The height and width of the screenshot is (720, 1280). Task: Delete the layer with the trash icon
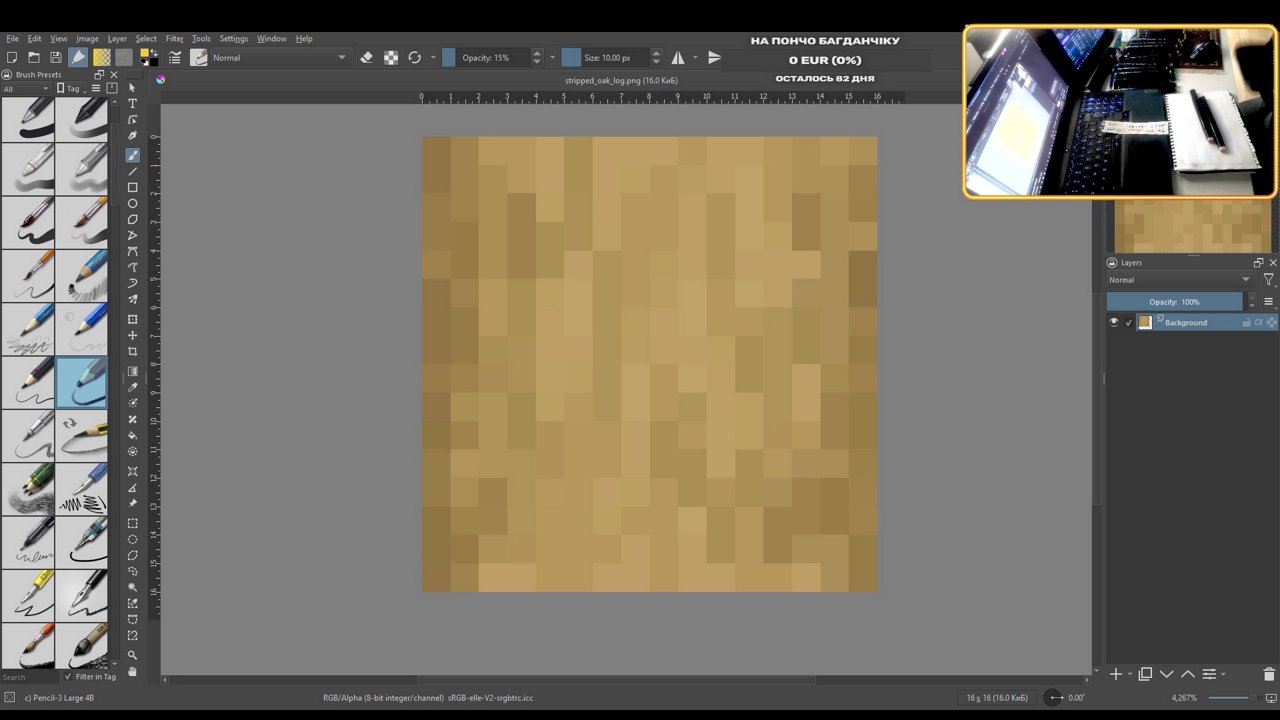1269,674
